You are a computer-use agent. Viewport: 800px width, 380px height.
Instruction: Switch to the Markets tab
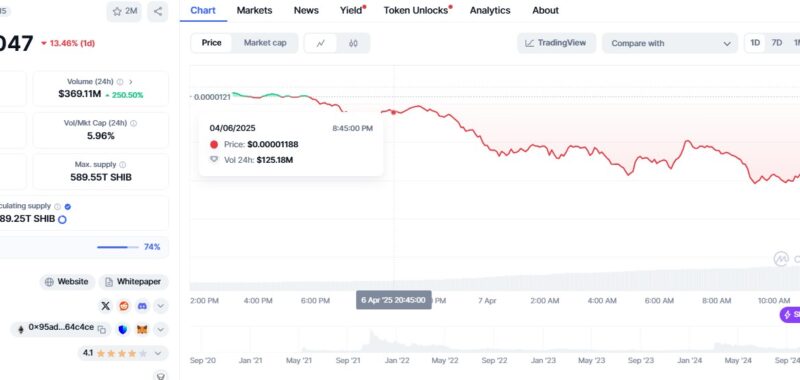(254, 10)
